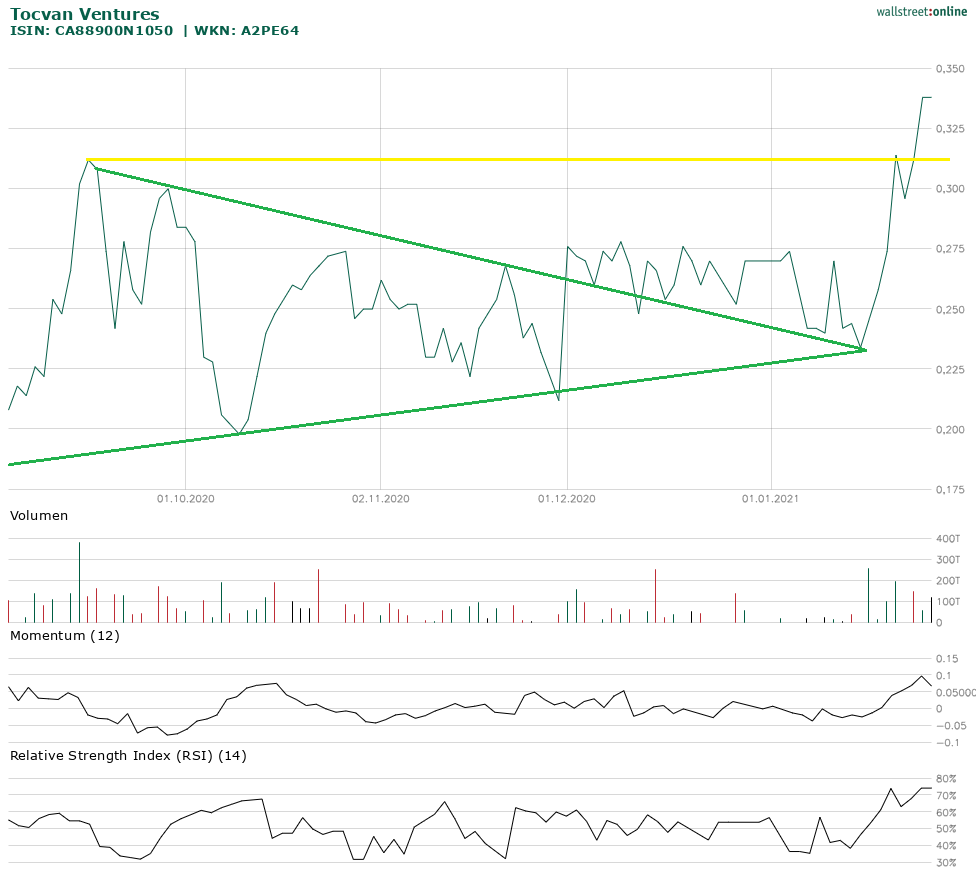The width and height of the screenshot is (976, 870).
Task: Click the 100T volume axis label
Action: click(948, 602)
